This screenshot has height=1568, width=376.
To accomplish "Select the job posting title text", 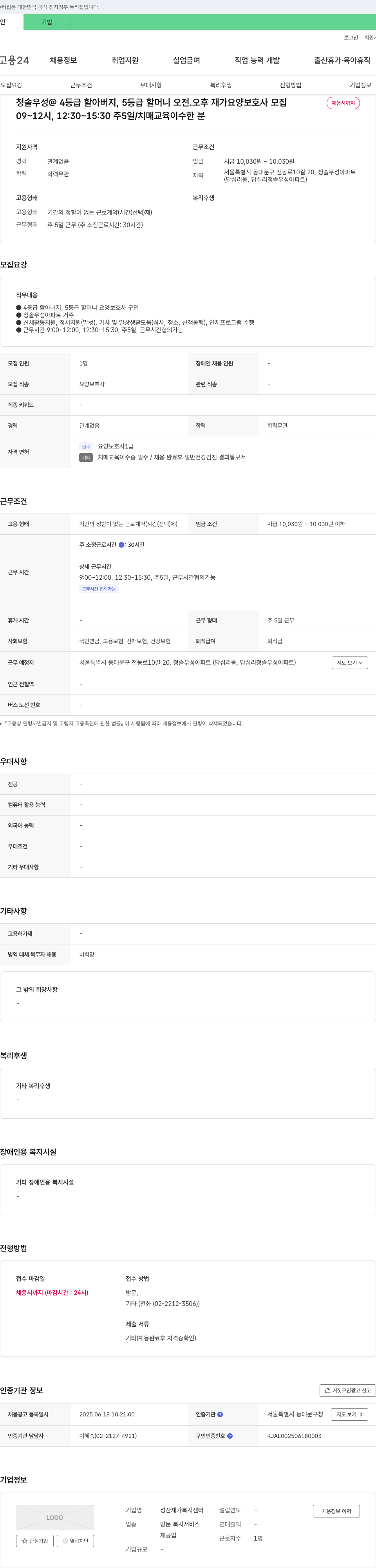I will coord(152,109).
